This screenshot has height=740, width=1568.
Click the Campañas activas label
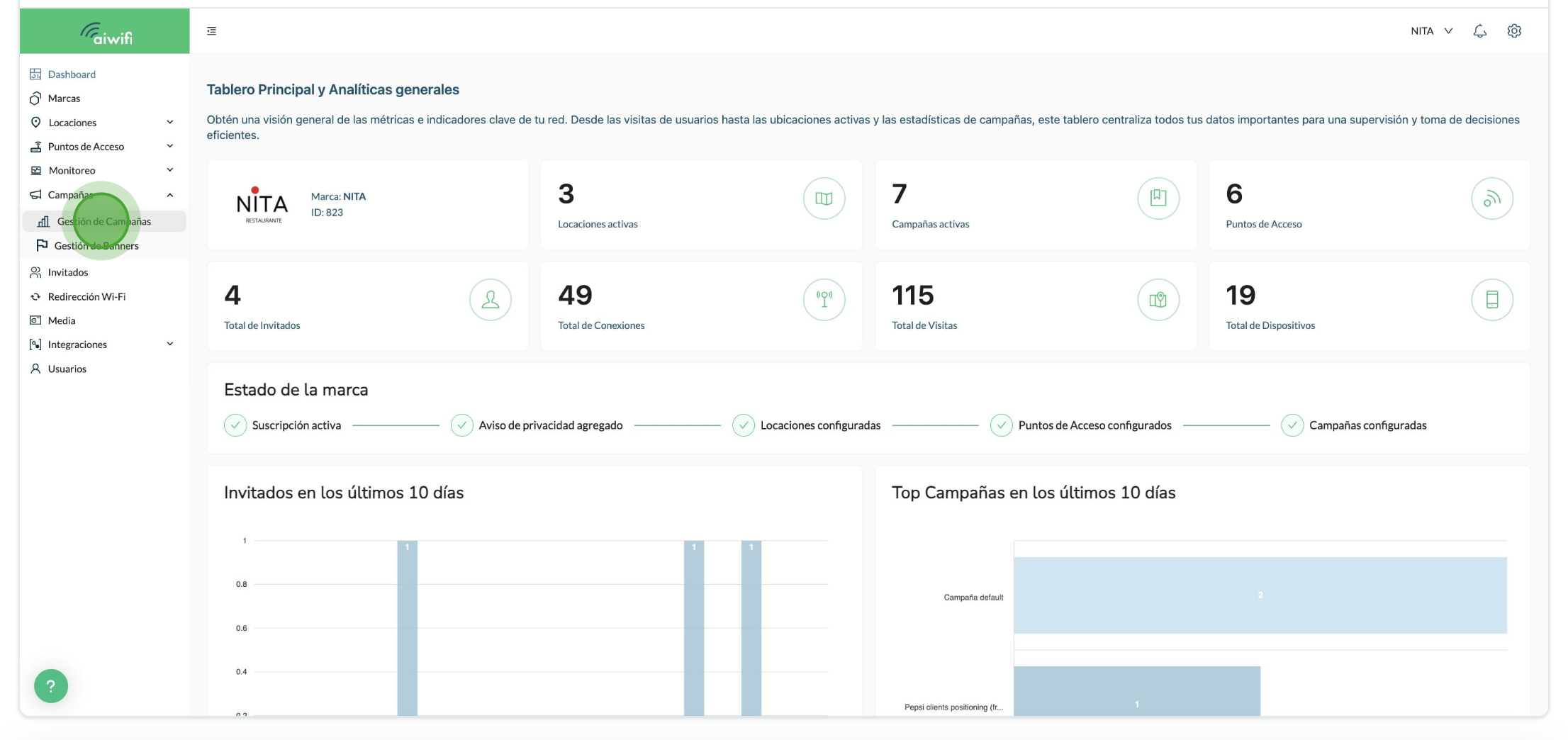click(x=930, y=224)
